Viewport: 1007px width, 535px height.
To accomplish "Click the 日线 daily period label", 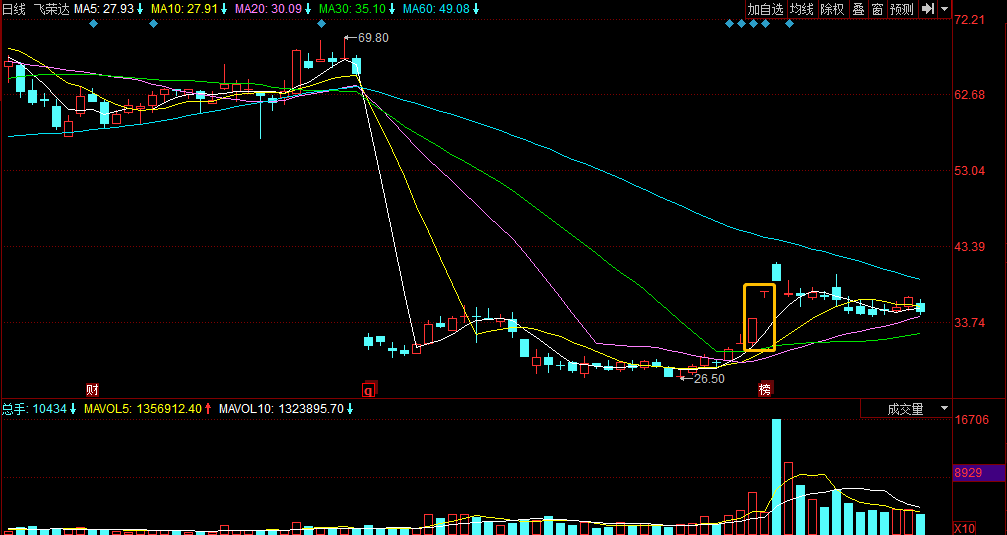I will point(13,9).
